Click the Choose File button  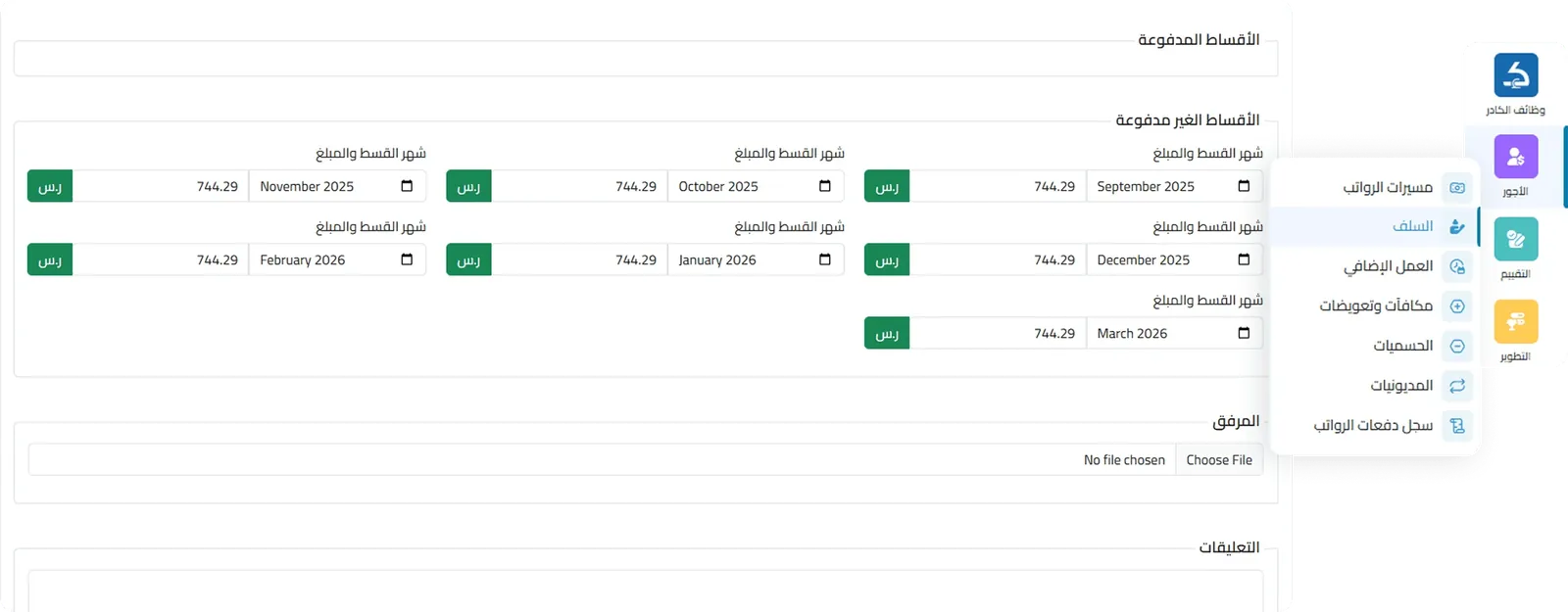1219,459
